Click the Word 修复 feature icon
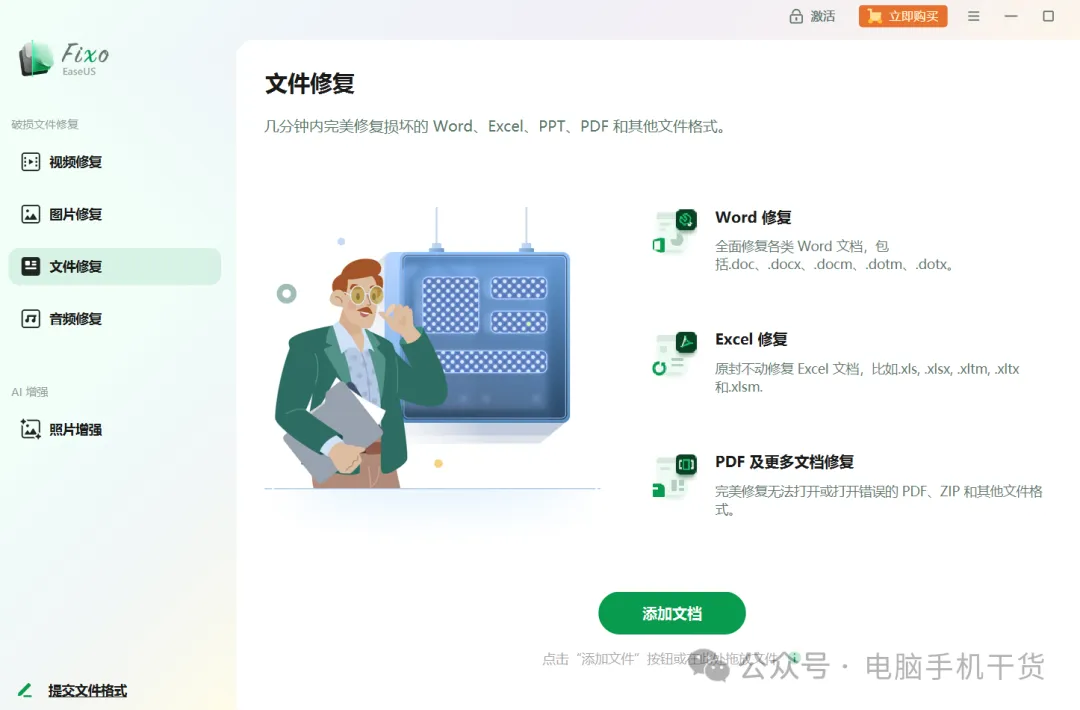 click(x=674, y=232)
